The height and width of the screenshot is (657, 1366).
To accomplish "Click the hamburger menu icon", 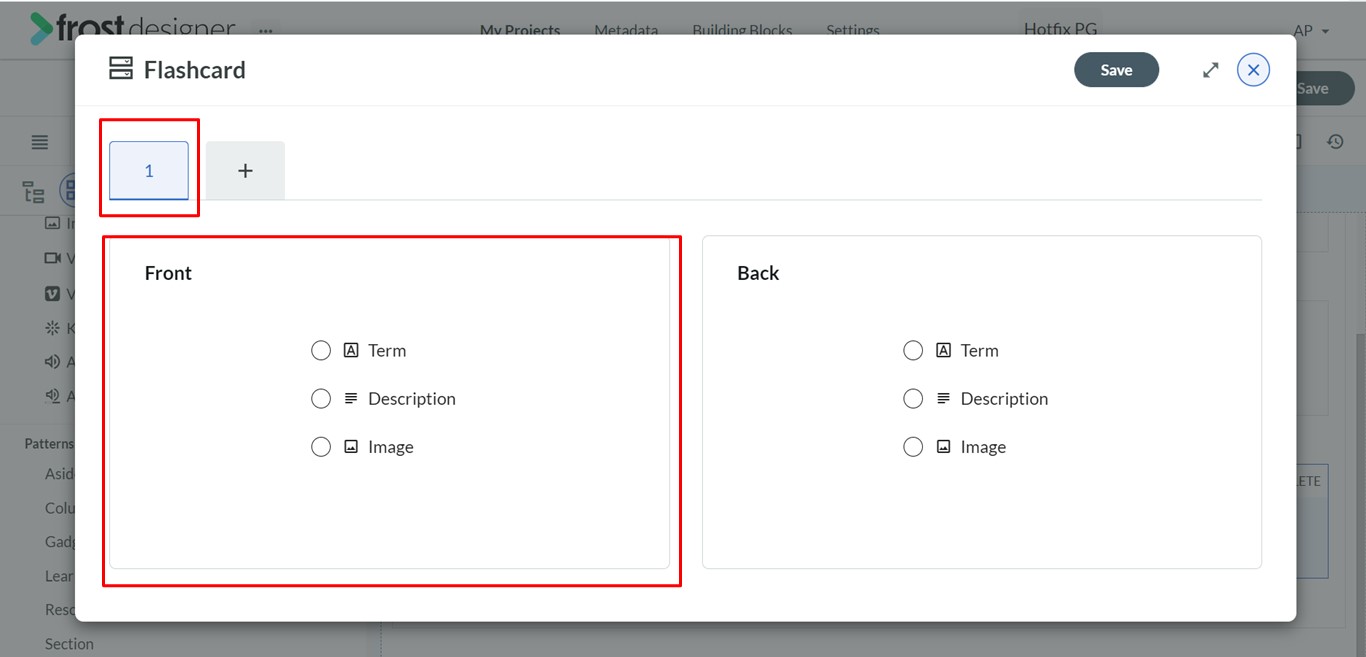I will coord(40,142).
